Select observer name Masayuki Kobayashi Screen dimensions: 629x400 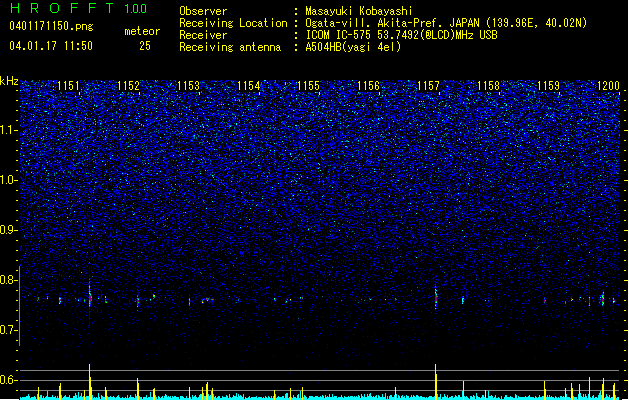pos(359,11)
